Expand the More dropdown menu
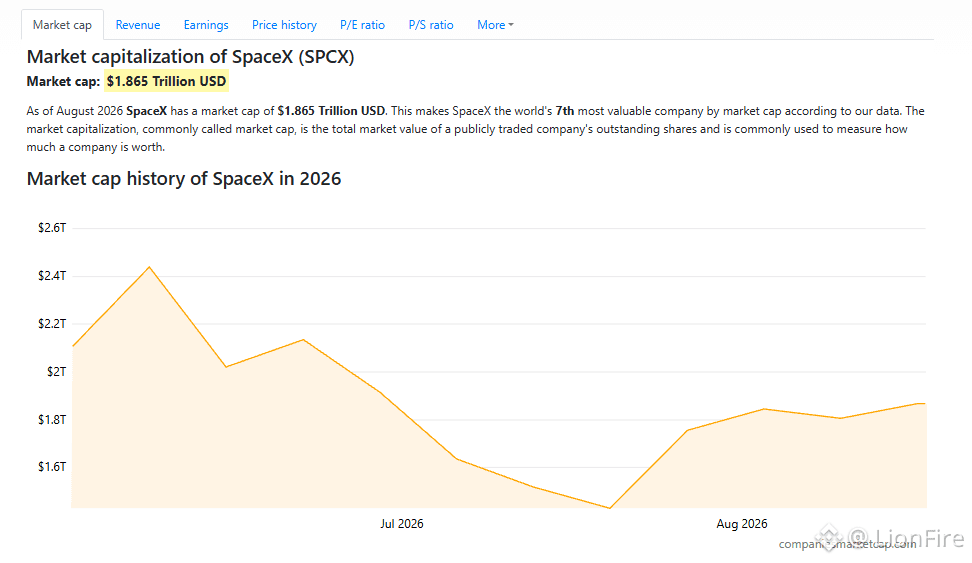Screen dimensions: 972x563 click(495, 25)
